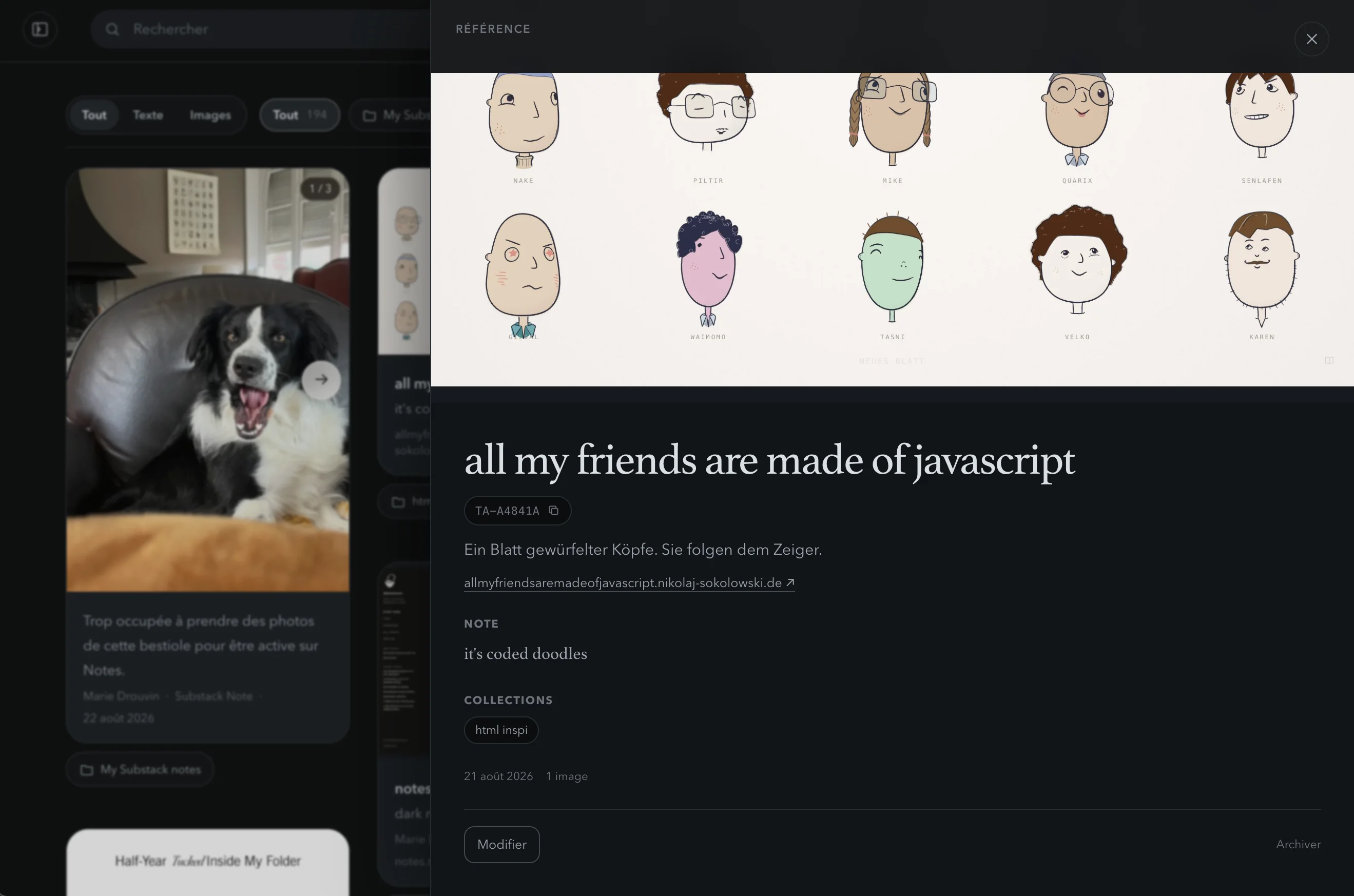The height and width of the screenshot is (896, 1354).
Task: Click the external link arrow icon
Action: click(790, 582)
